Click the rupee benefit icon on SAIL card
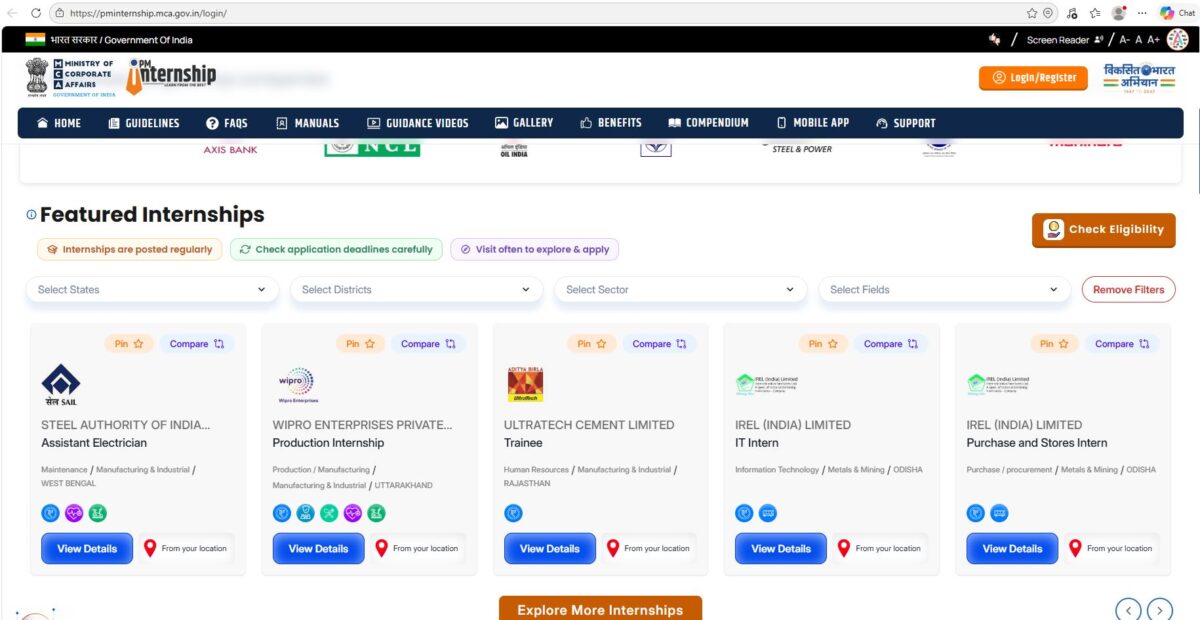1200x620 pixels. (50, 513)
